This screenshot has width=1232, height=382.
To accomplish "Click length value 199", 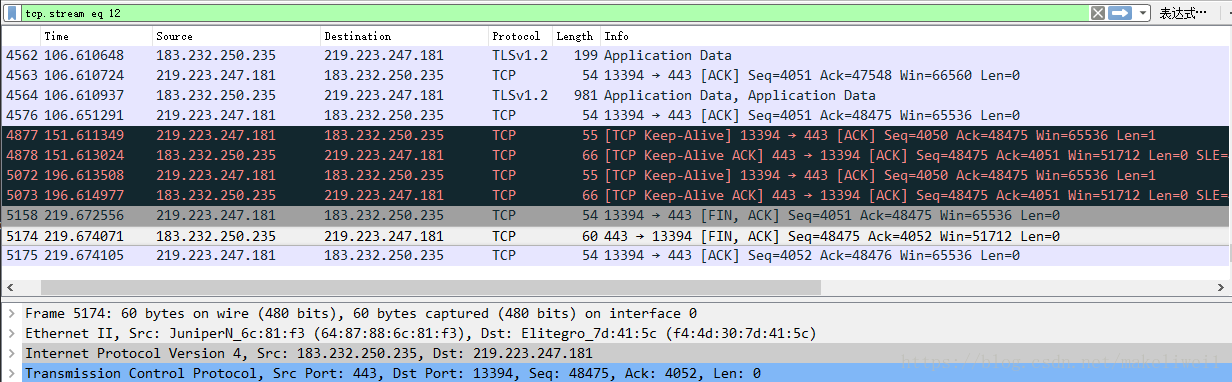I will (x=586, y=56).
